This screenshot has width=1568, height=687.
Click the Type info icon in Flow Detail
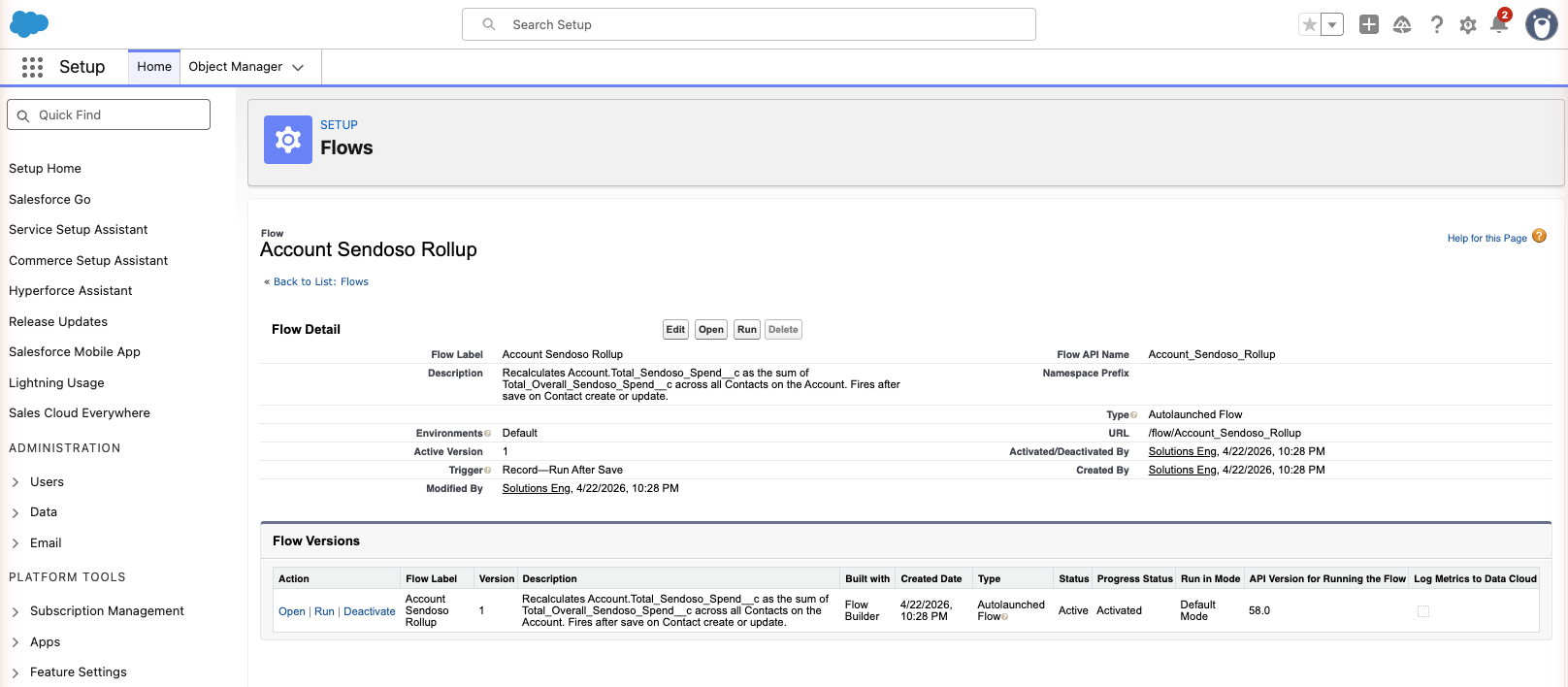point(1133,415)
